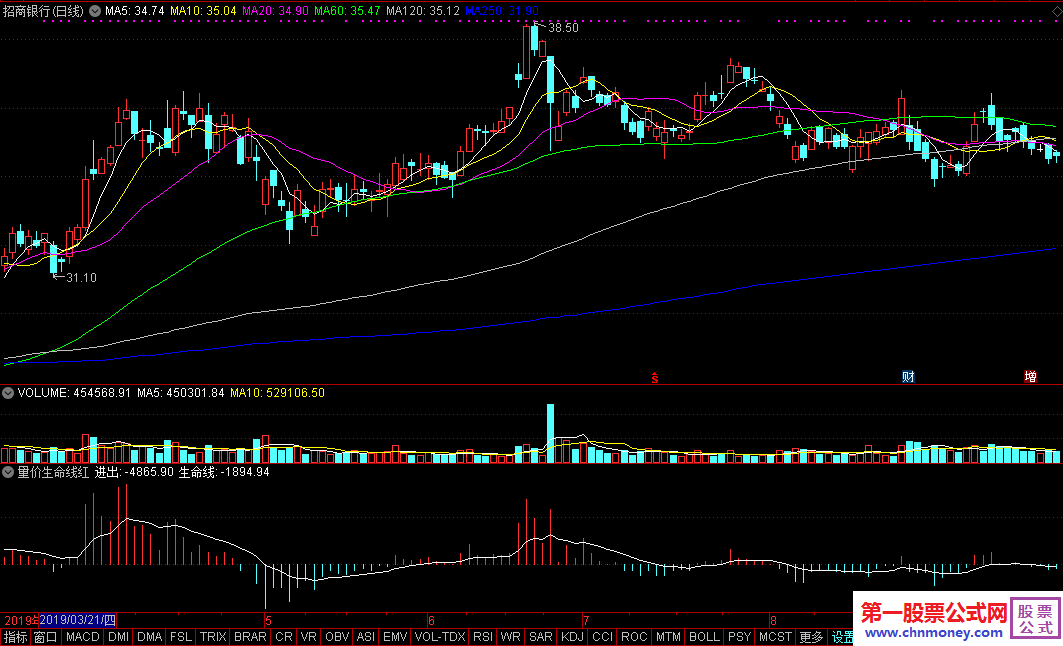Switch to MACD indicator
Viewport: 1063px width, 646px height.
pyautogui.click(x=83, y=637)
